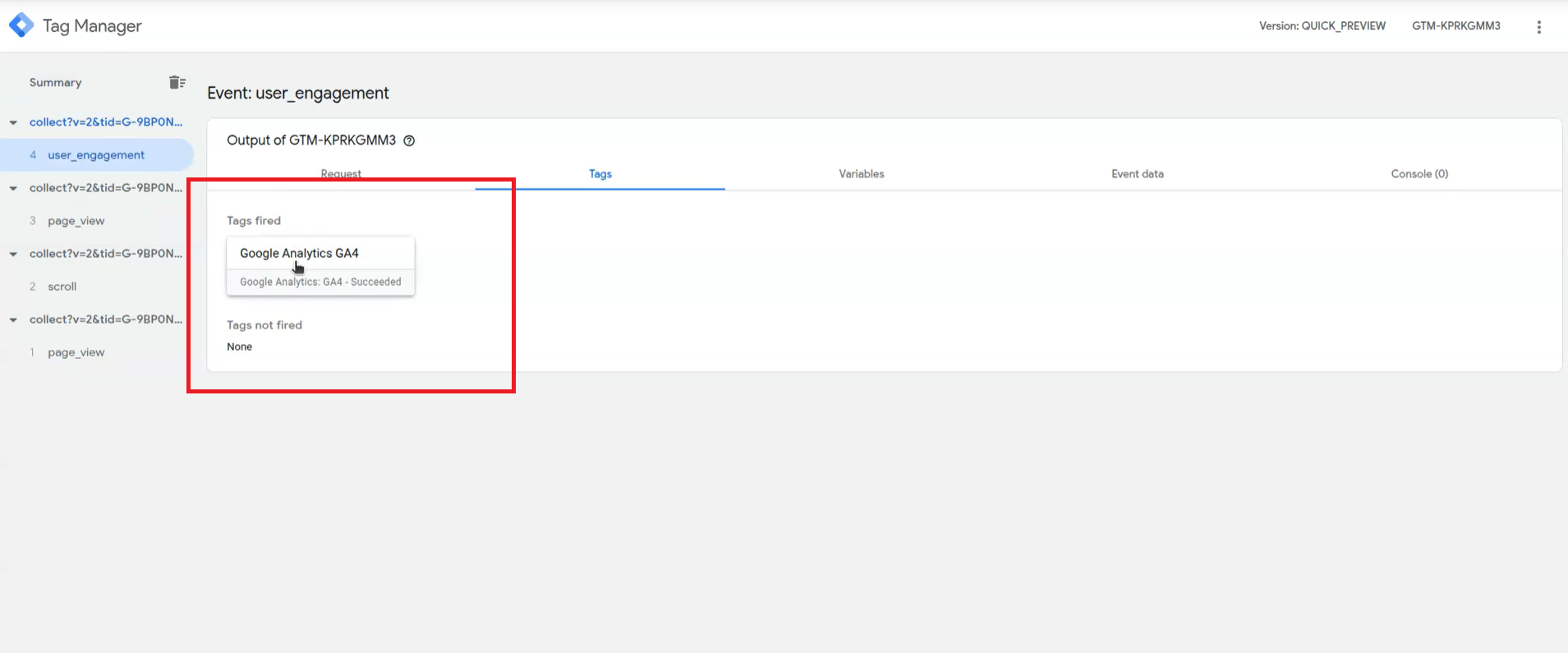Select the Tags tab
Screen dimensions: 1568x653
click(x=600, y=173)
